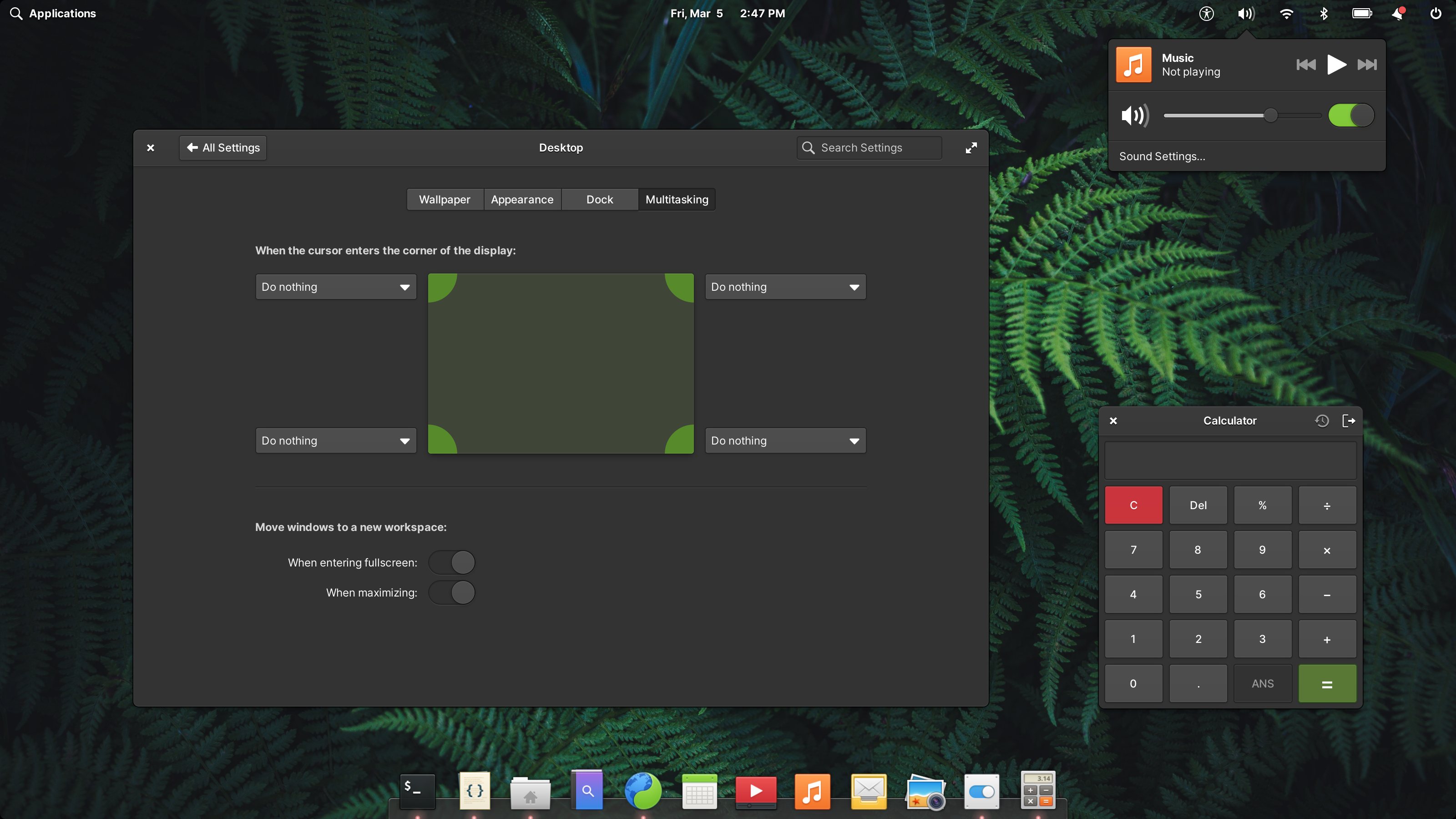Open the top-right corner action dropdown
The height and width of the screenshot is (819, 1456).
click(x=785, y=287)
